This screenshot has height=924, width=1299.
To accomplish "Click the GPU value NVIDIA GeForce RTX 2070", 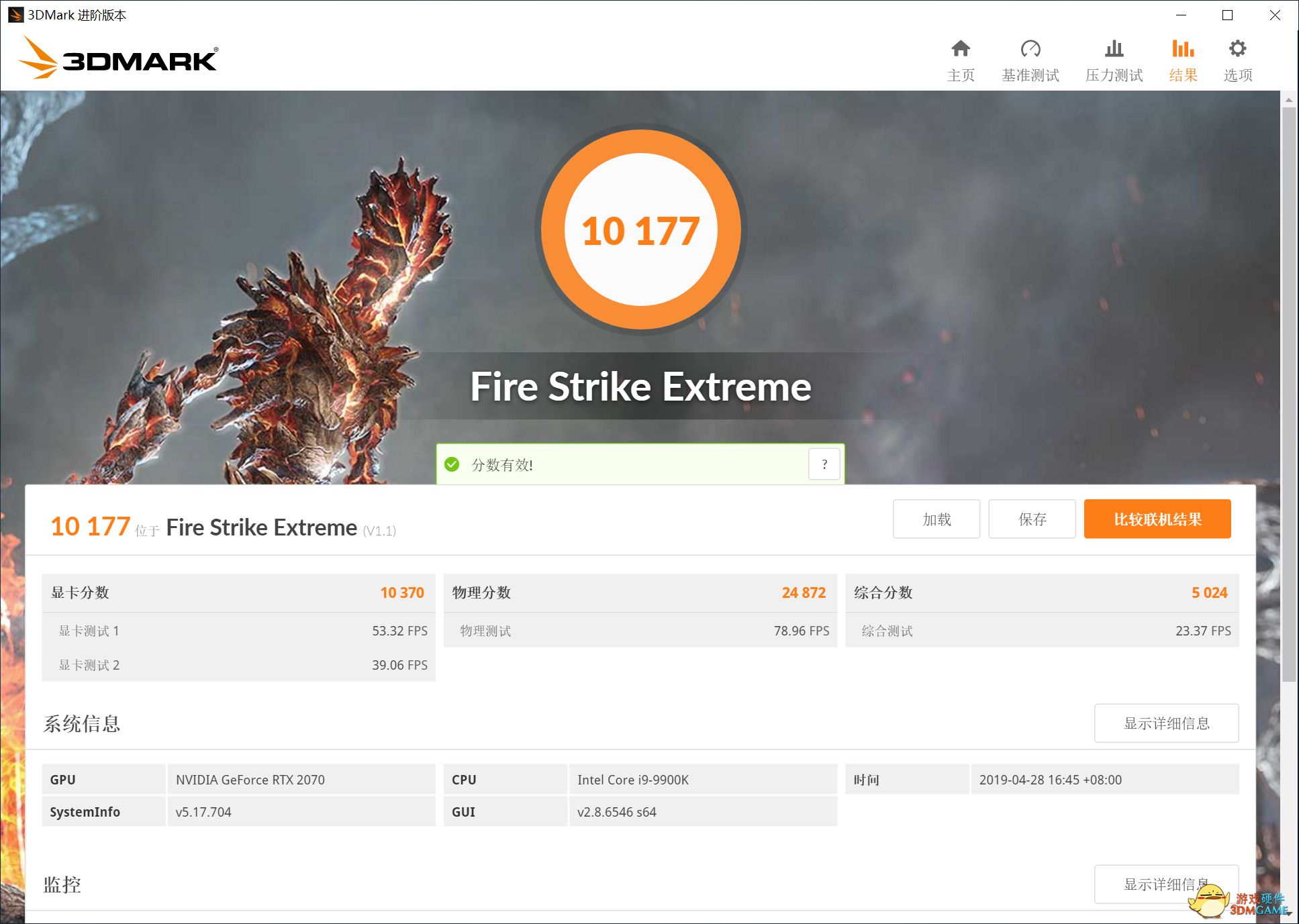I will (250, 780).
